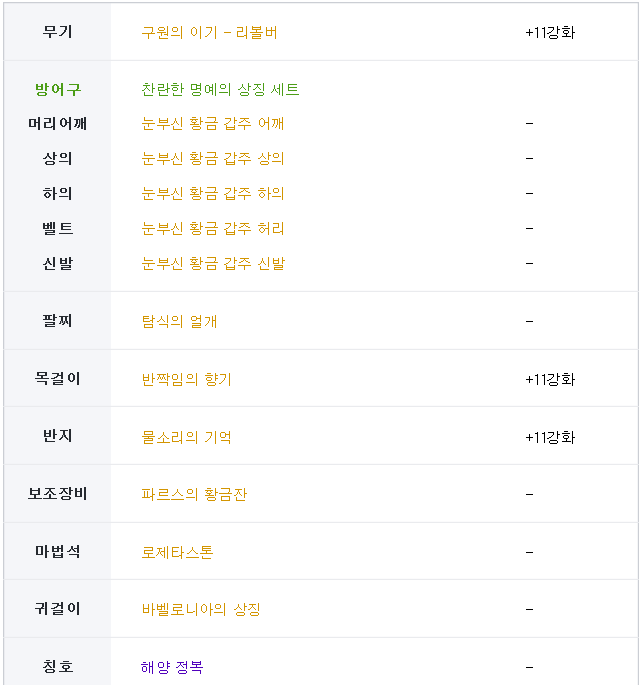Click +11강화 in the 반지 row
Viewport: 640px width, 685px height.
(x=550, y=437)
